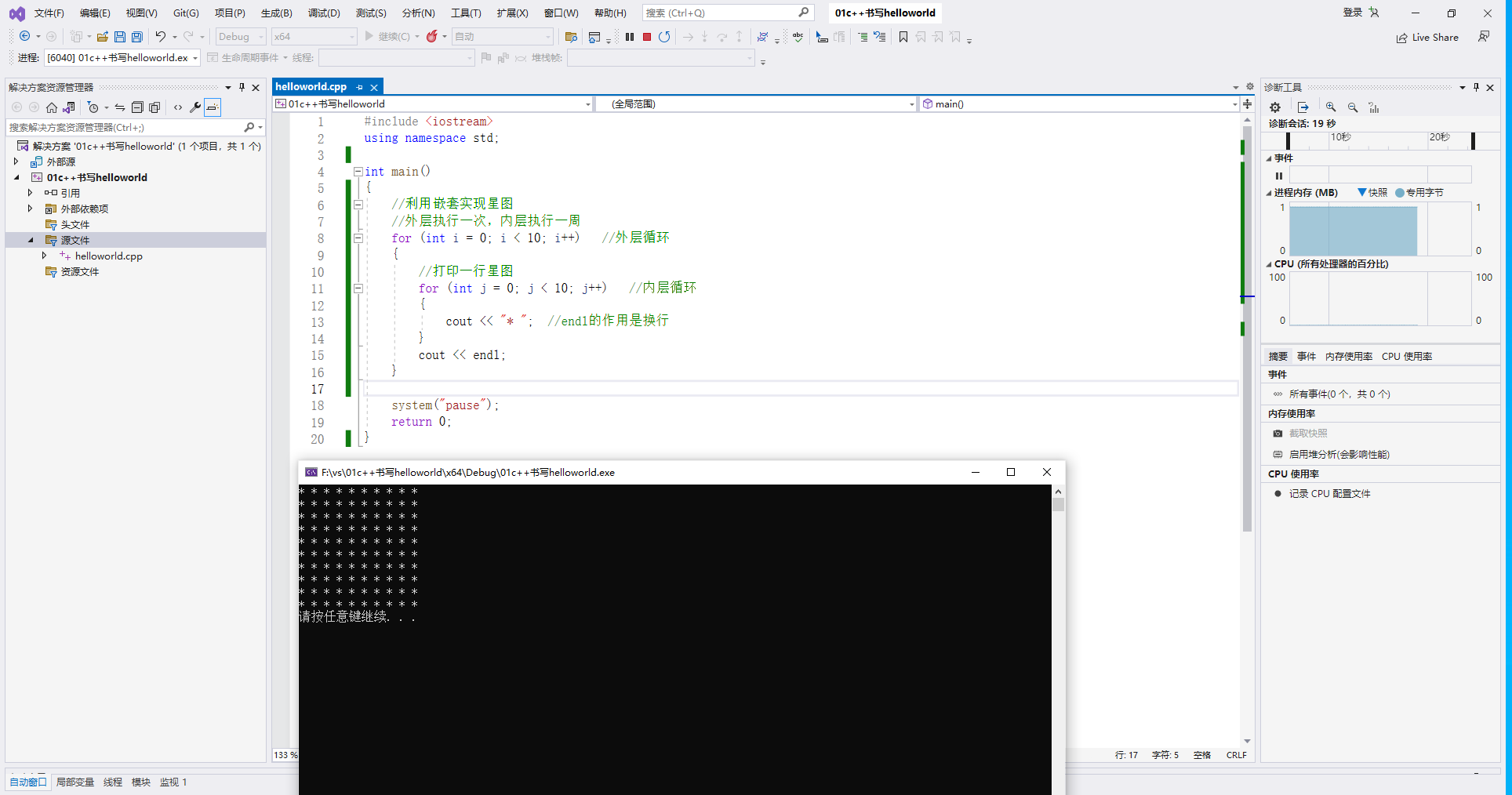Save all files using the toolbar
Viewport: 1512px width, 795px height.
click(x=137, y=37)
